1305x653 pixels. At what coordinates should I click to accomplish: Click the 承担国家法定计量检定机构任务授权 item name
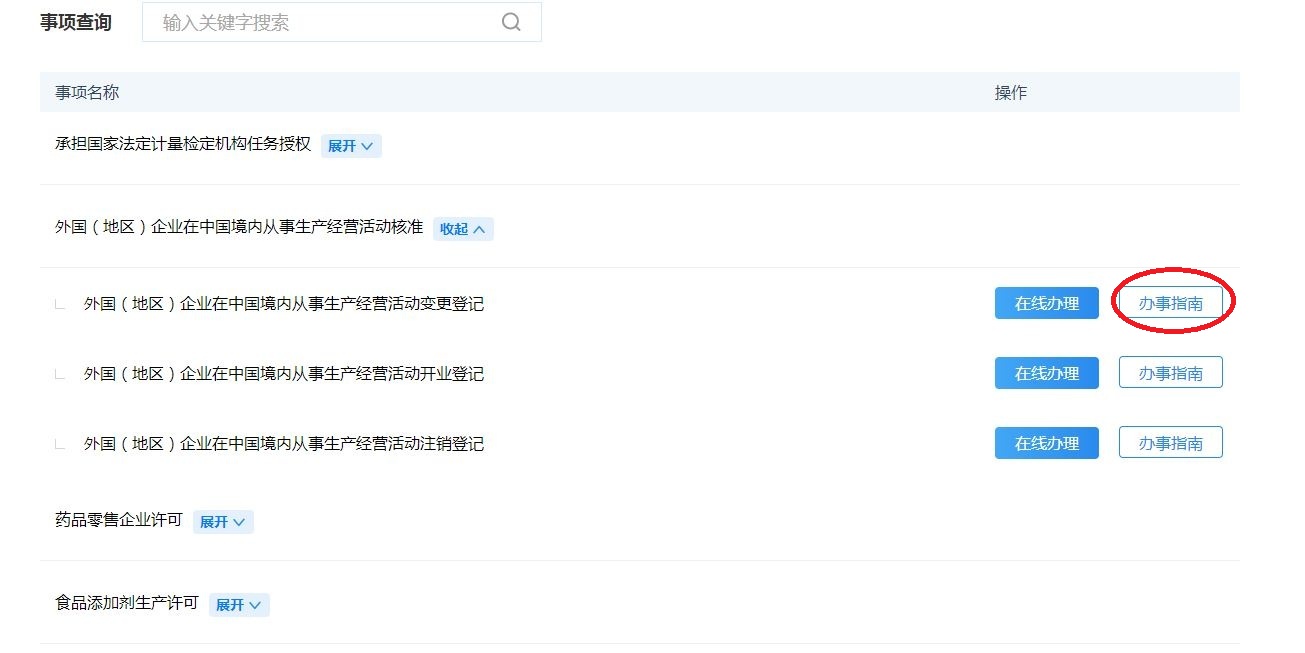183,144
